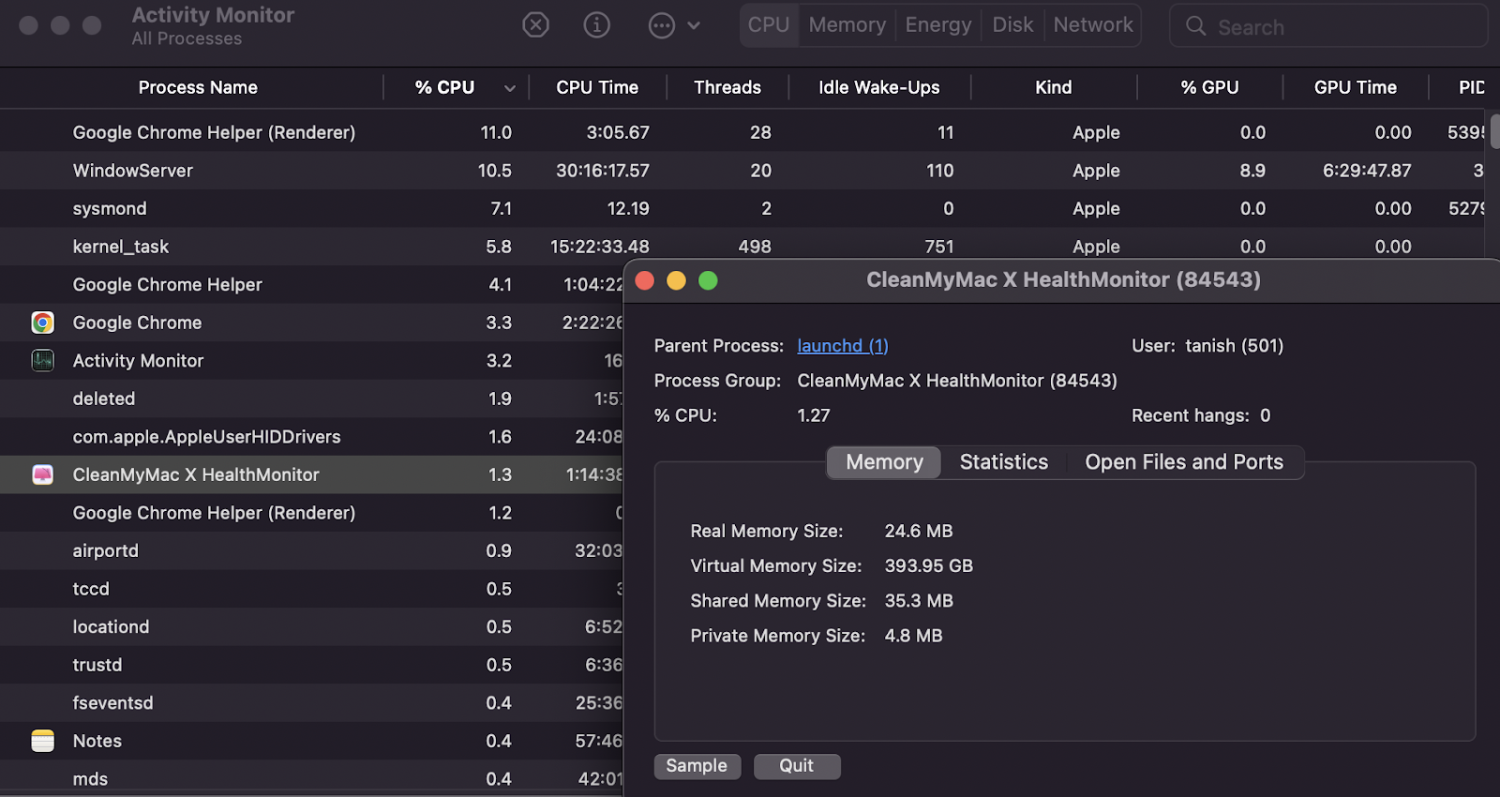Screen dimensions: 1500x797
Task: Click the inspect process info icon
Action: 597,25
